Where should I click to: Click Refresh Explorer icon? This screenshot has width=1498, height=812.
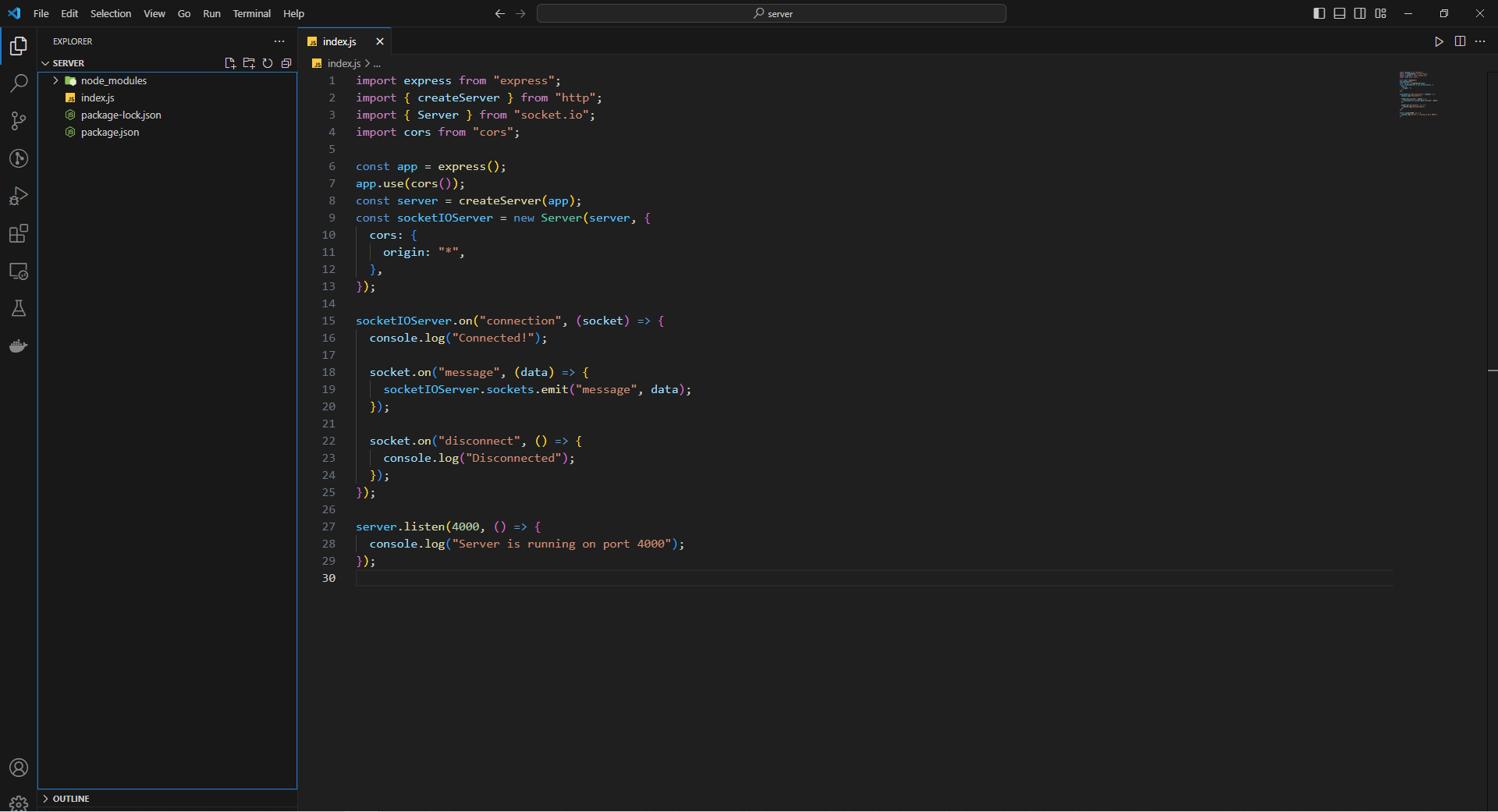[x=268, y=63]
